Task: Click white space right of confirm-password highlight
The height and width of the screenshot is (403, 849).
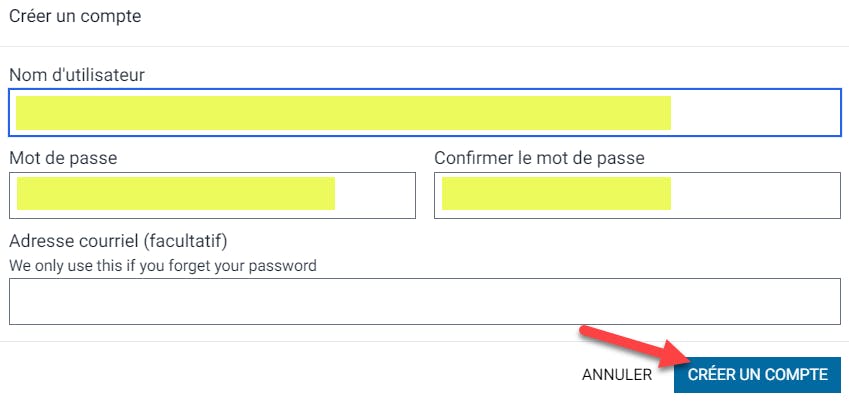Action: coord(754,195)
